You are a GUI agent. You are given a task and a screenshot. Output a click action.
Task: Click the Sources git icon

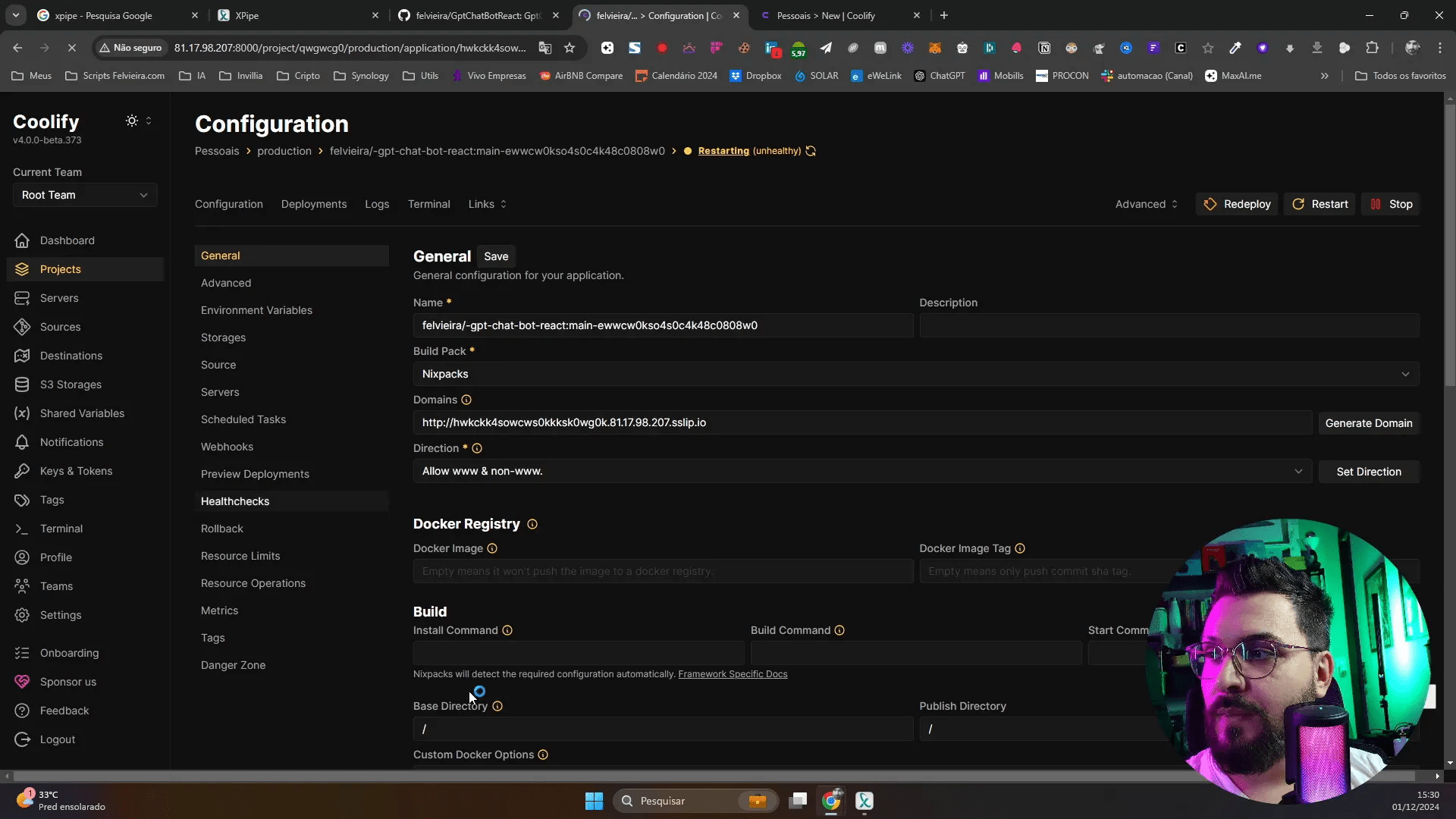pyautogui.click(x=22, y=327)
